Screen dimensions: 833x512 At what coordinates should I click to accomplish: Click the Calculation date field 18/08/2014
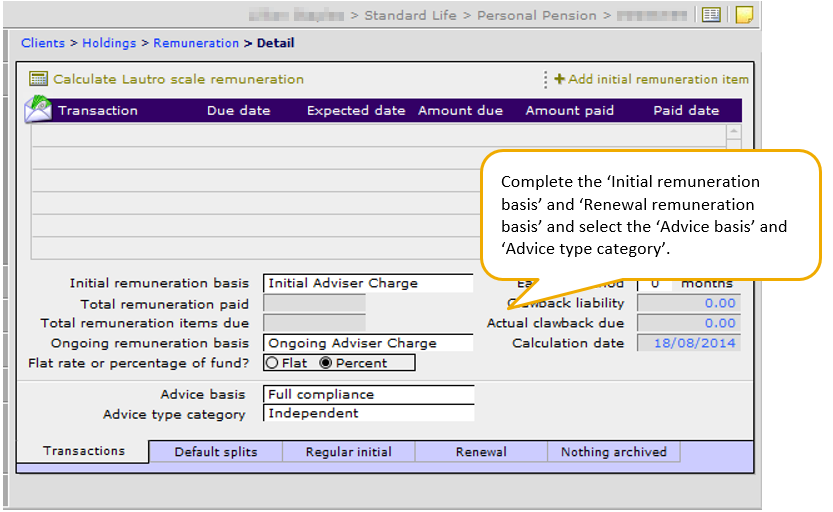click(688, 343)
